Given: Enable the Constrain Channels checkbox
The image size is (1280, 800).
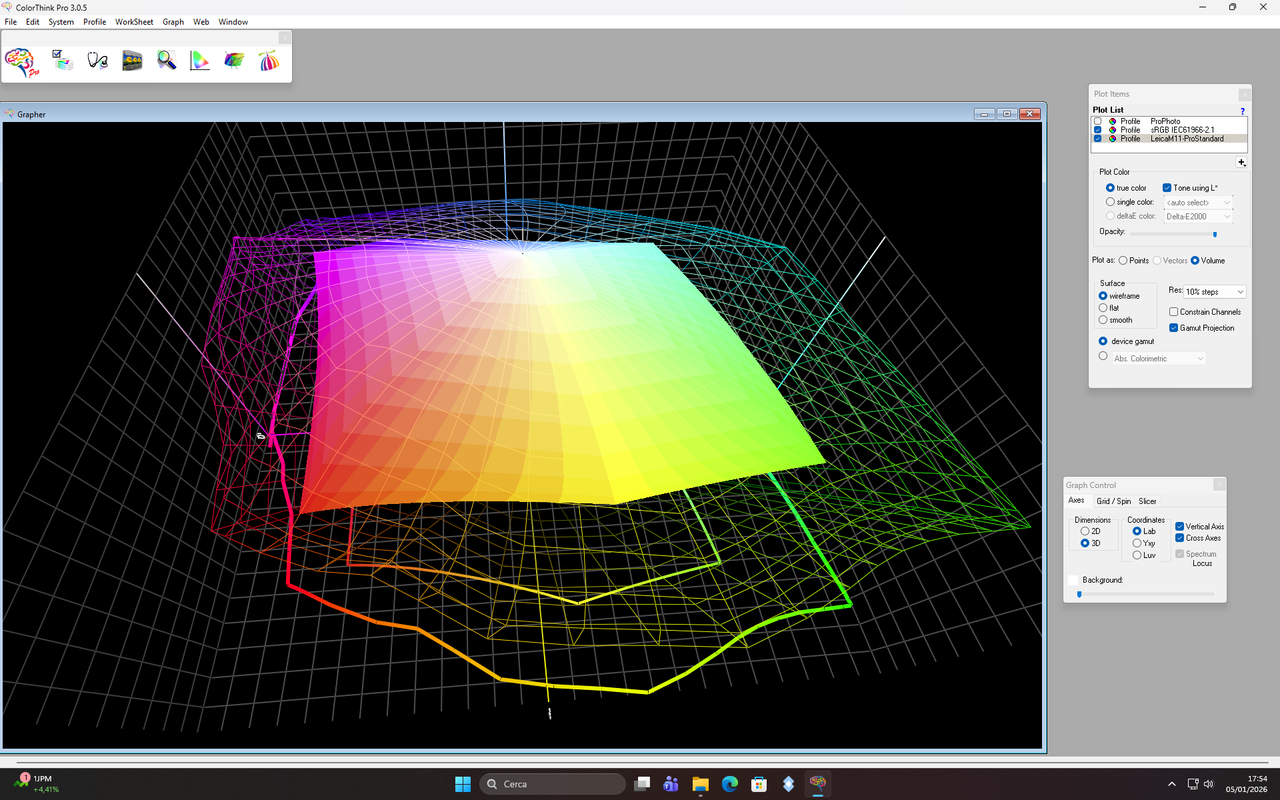Looking at the screenshot, I should [1174, 312].
